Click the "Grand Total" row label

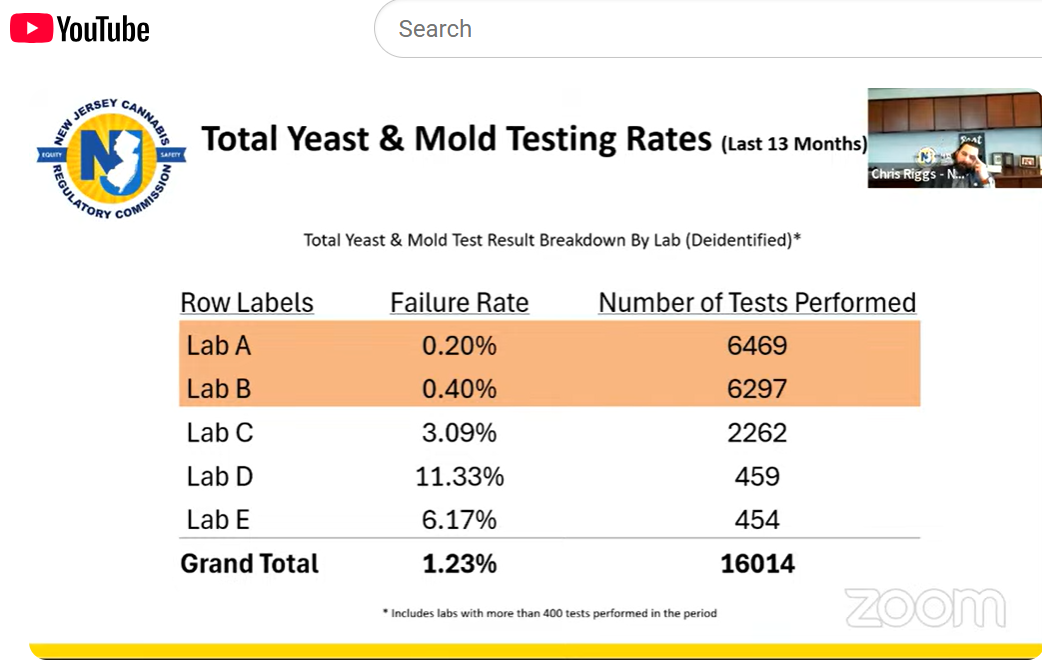[x=249, y=564]
